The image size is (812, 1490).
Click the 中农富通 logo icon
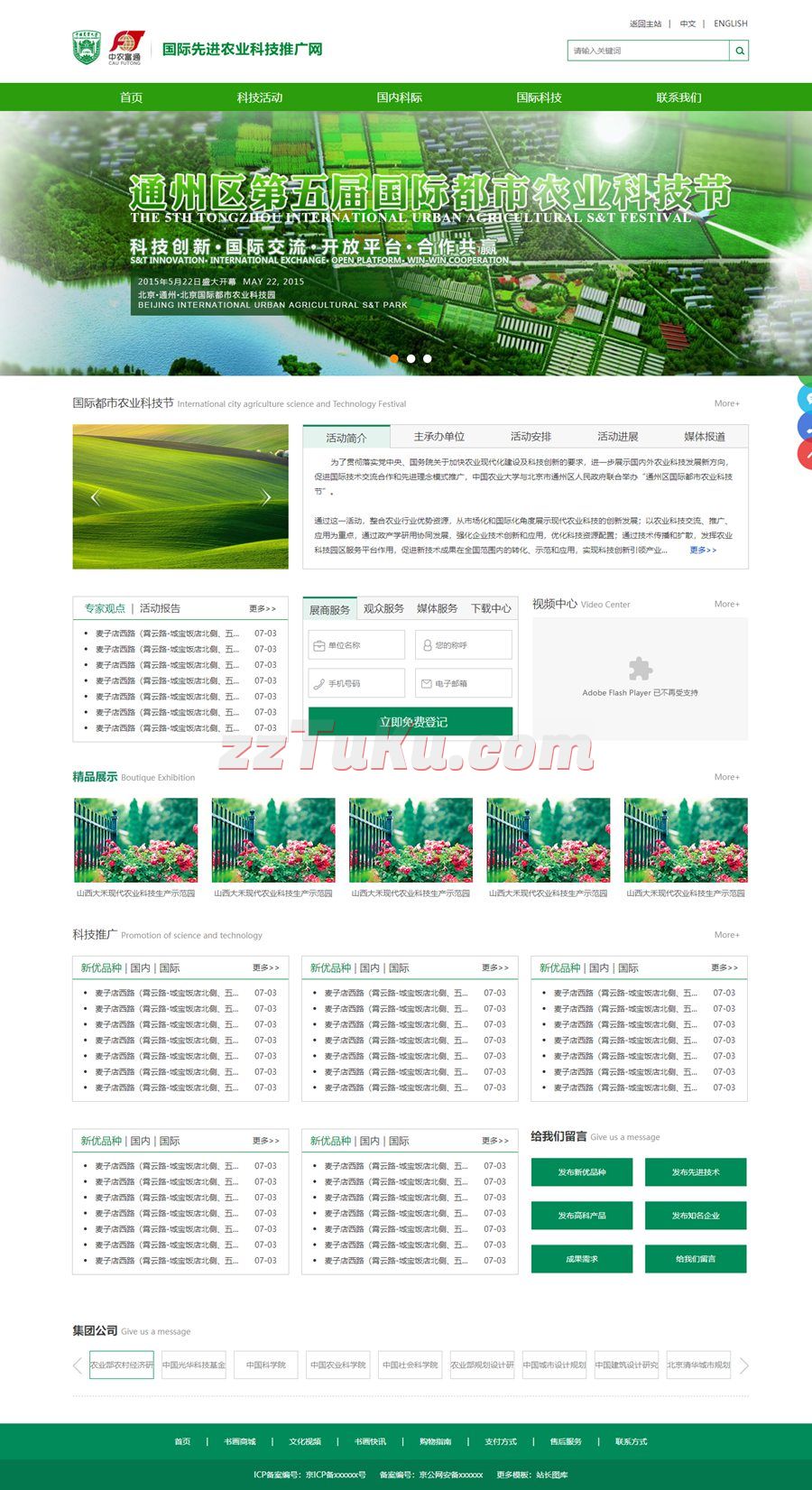[x=125, y=47]
